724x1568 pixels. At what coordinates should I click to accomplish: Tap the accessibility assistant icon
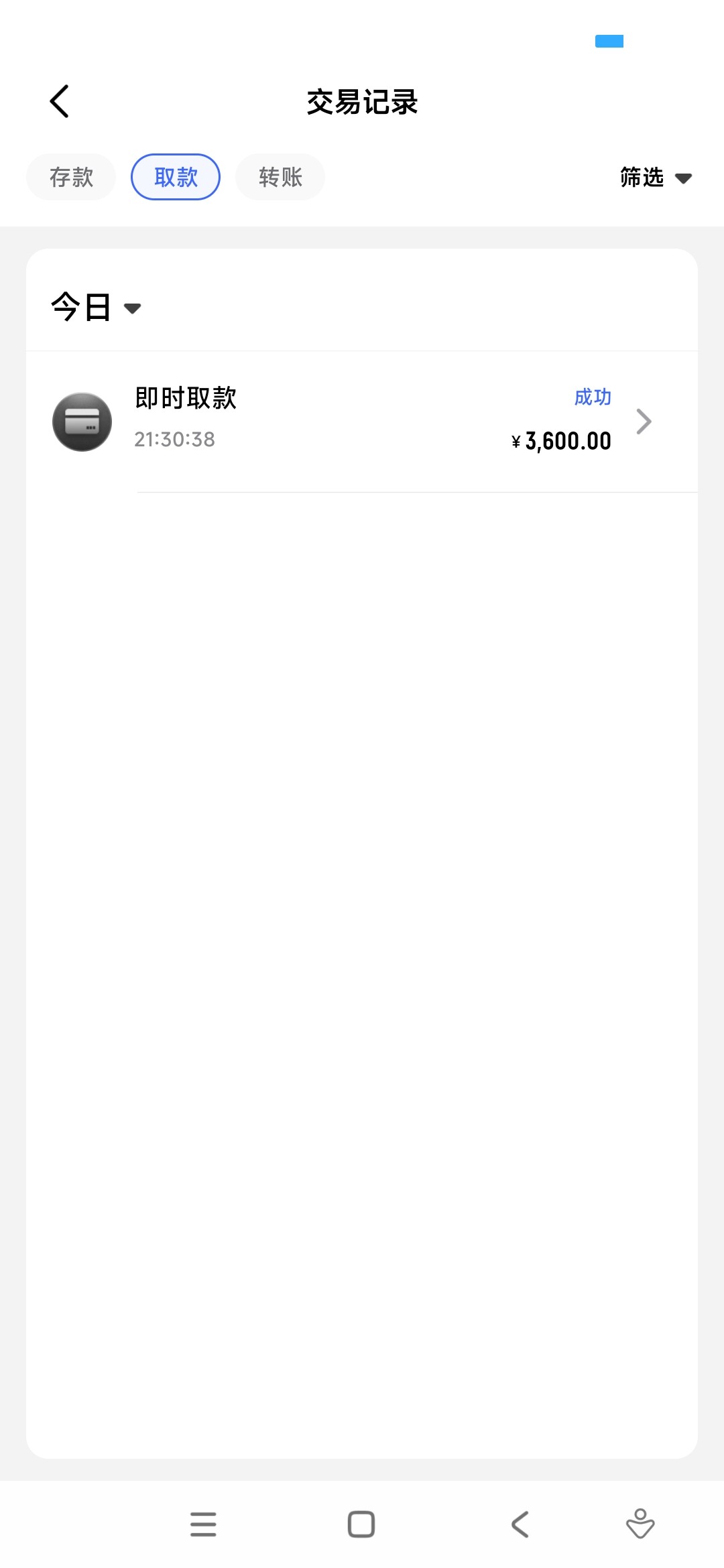click(640, 1524)
